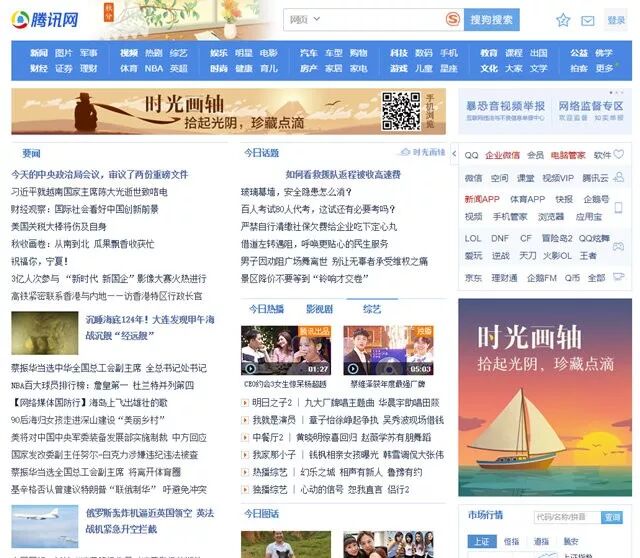Click the 登录 login button
Image resolution: width=640 pixels, height=558 pixels.
tap(616, 20)
